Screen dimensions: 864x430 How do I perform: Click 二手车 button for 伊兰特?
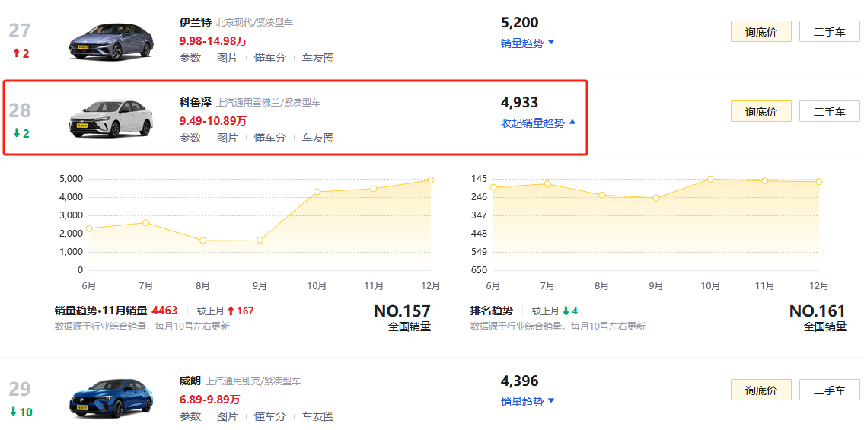click(x=829, y=31)
